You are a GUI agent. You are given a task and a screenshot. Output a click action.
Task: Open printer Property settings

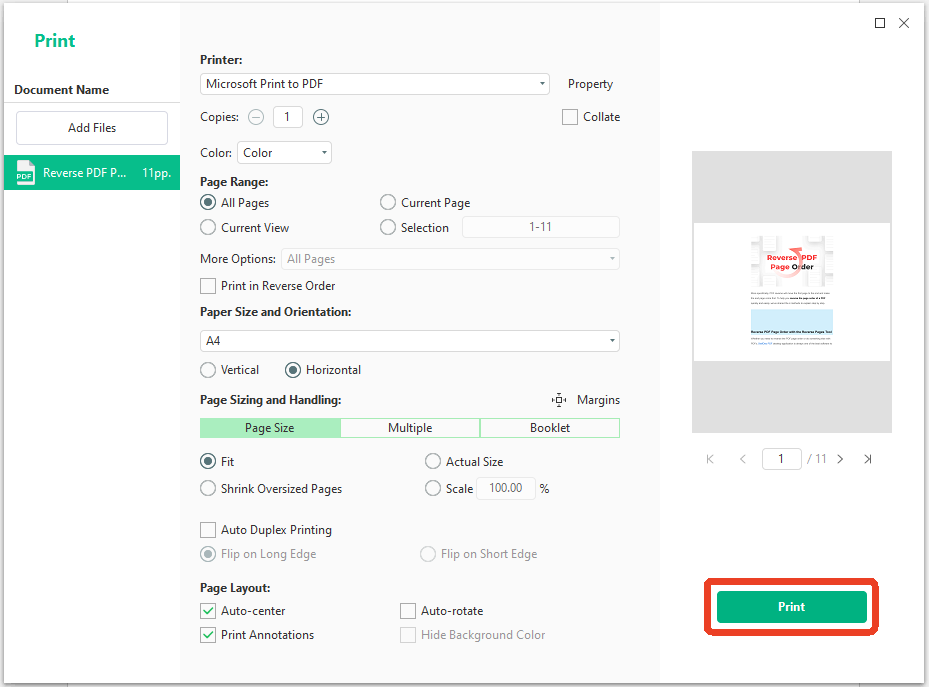pyautogui.click(x=590, y=84)
